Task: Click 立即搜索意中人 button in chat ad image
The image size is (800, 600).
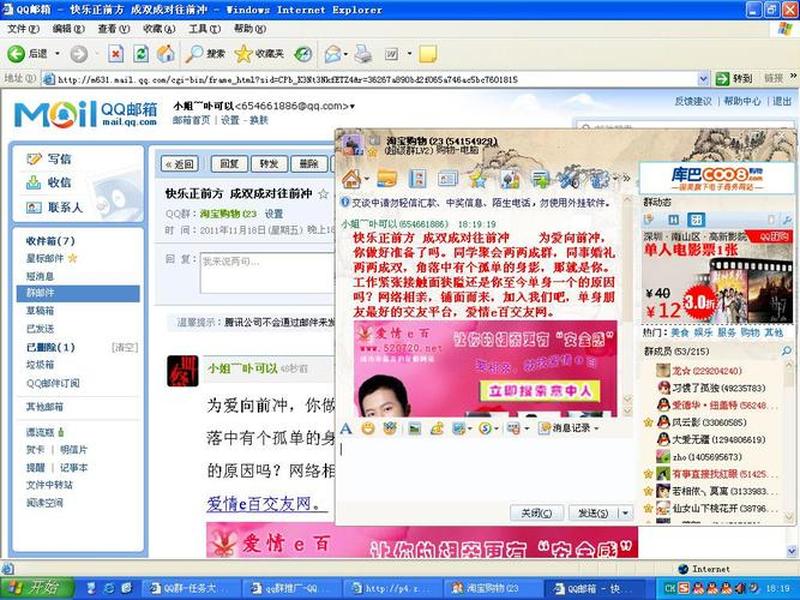Action: click(x=540, y=391)
